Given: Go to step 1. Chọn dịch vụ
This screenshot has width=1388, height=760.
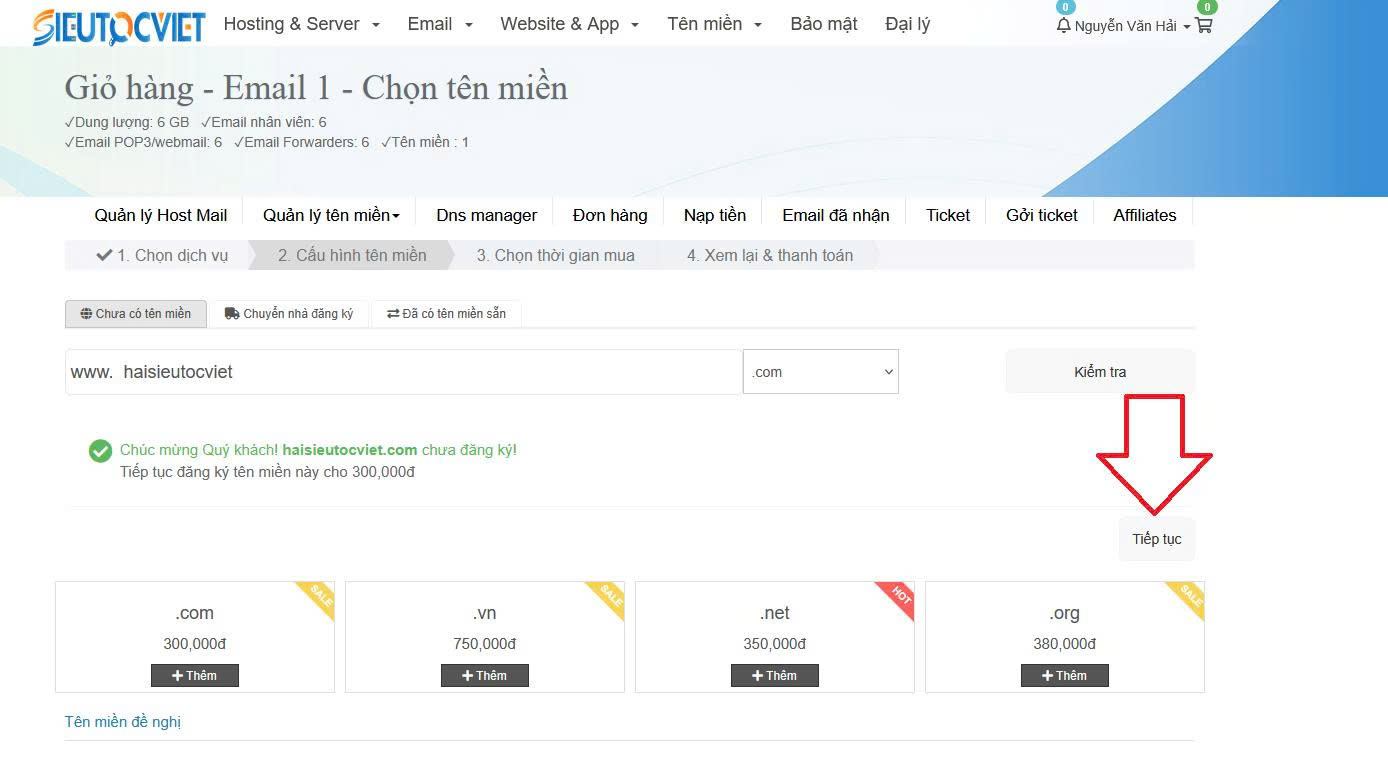Looking at the screenshot, I should pyautogui.click(x=162, y=256).
